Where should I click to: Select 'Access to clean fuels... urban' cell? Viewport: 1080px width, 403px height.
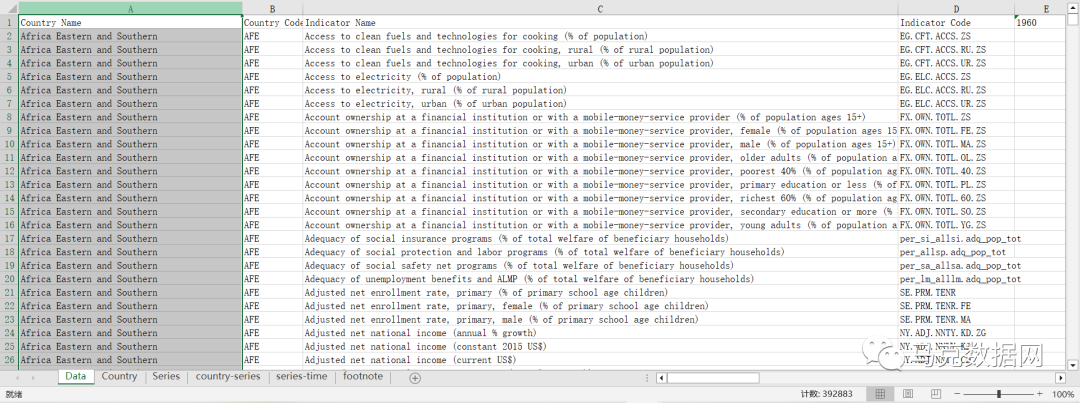pos(600,63)
